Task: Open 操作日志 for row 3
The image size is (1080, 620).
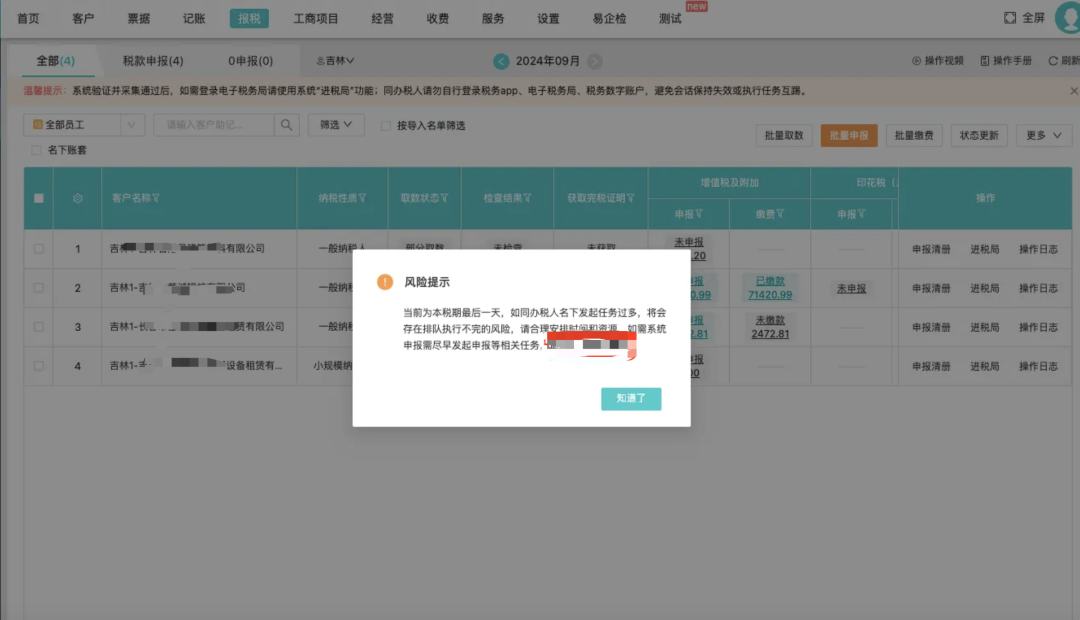Action: pos(1038,327)
